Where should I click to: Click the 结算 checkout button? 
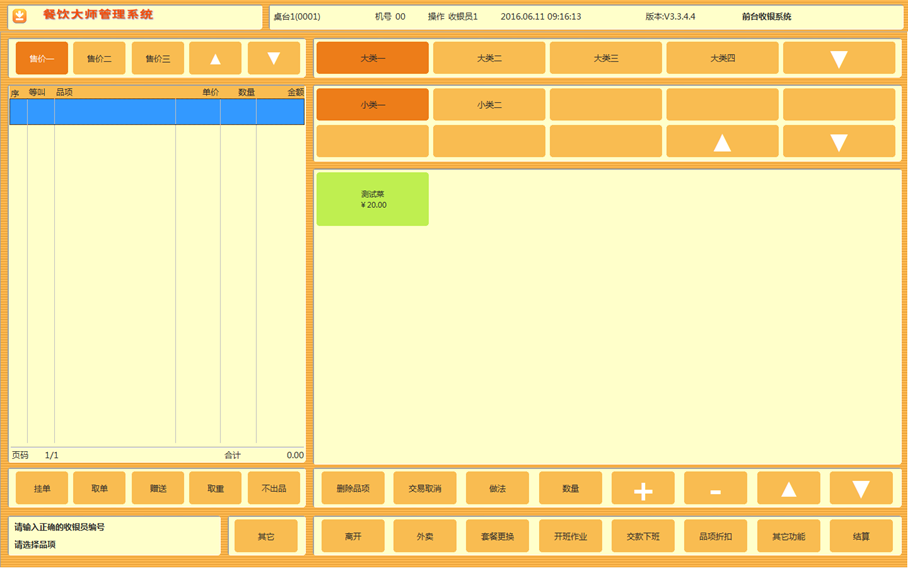[x=860, y=536]
